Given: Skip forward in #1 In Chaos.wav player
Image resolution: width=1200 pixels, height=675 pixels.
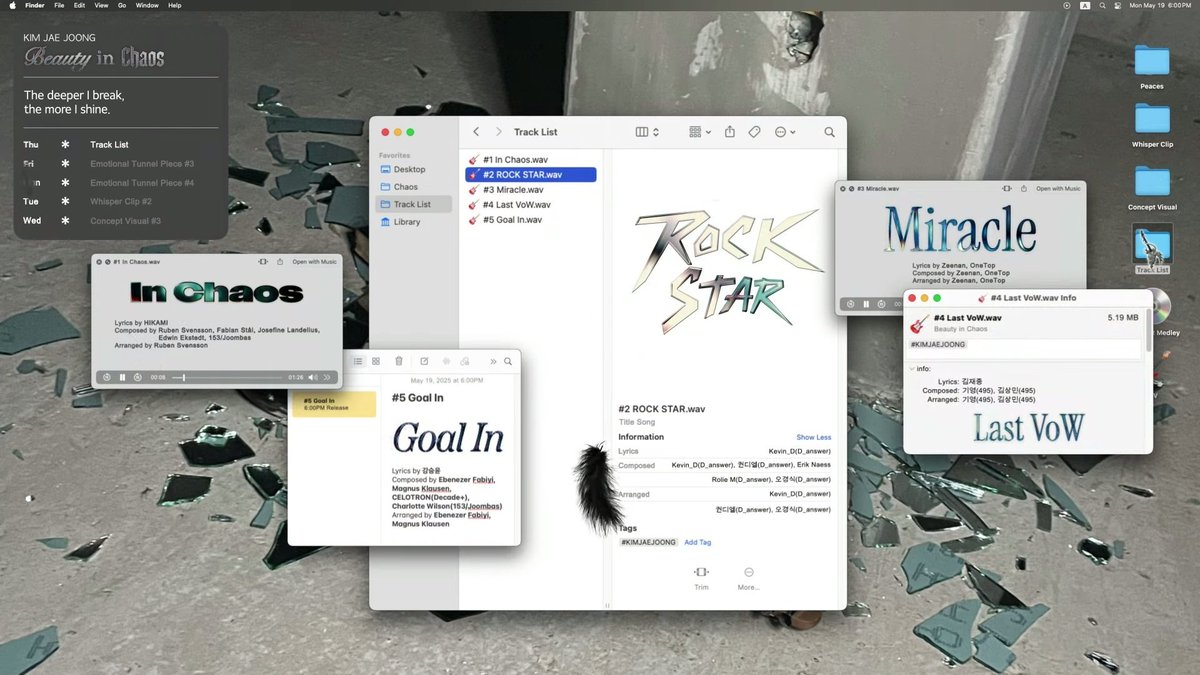Looking at the screenshot, I should 138,377.
